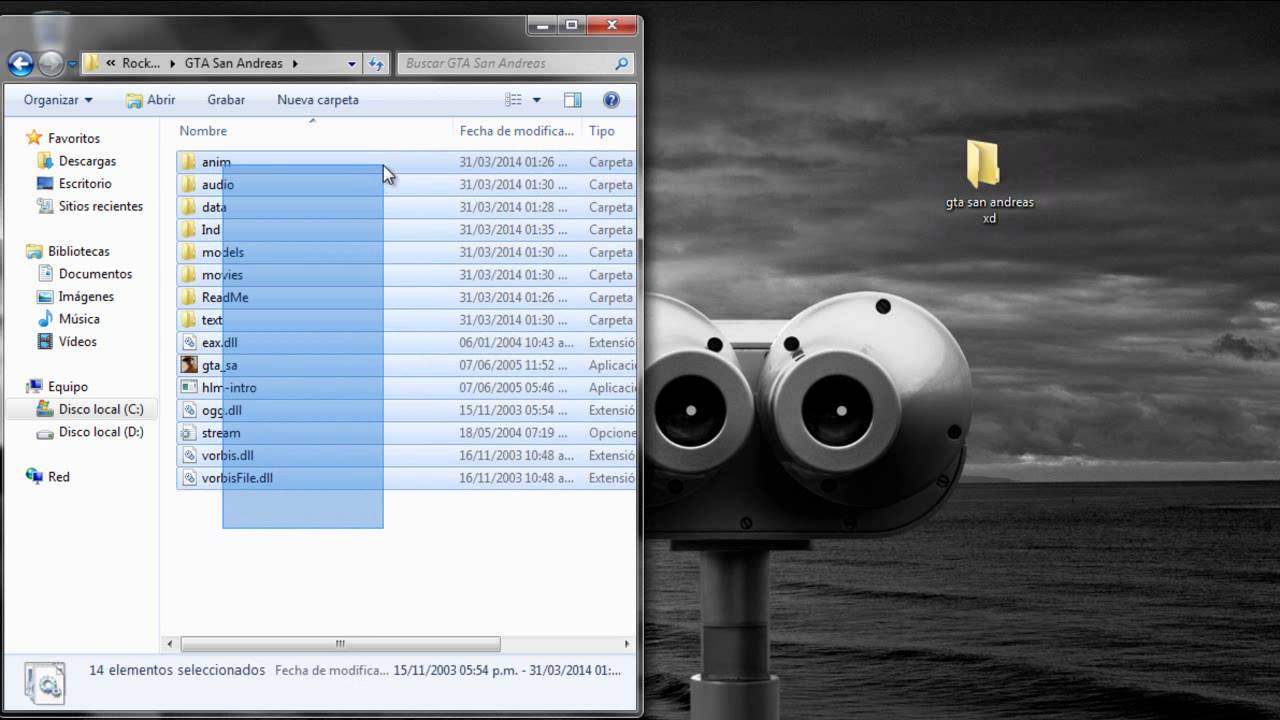
Task: Click the 18/05/2004 07:19 date of stream
Action: 513,433
